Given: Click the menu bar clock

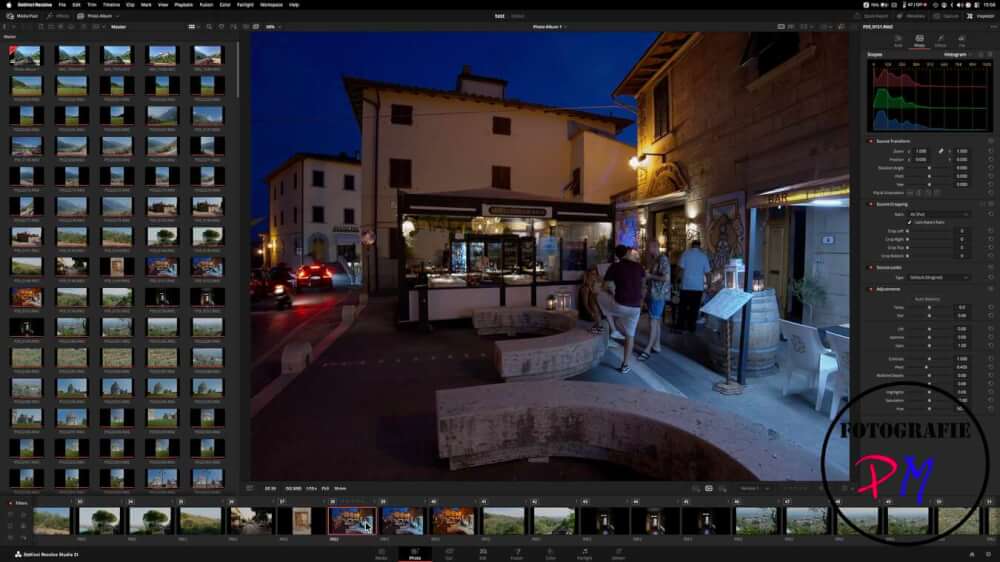Looking at the screenshot, I should point(991,4).
